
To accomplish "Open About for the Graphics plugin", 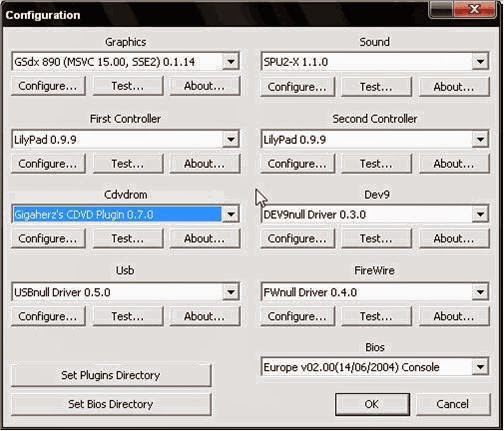I will pos(205,86).
